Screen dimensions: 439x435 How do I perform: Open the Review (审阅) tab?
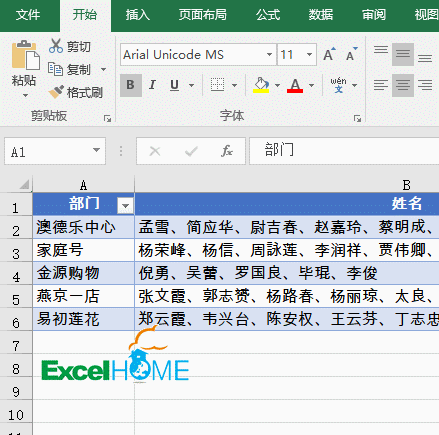pos(374,15)
